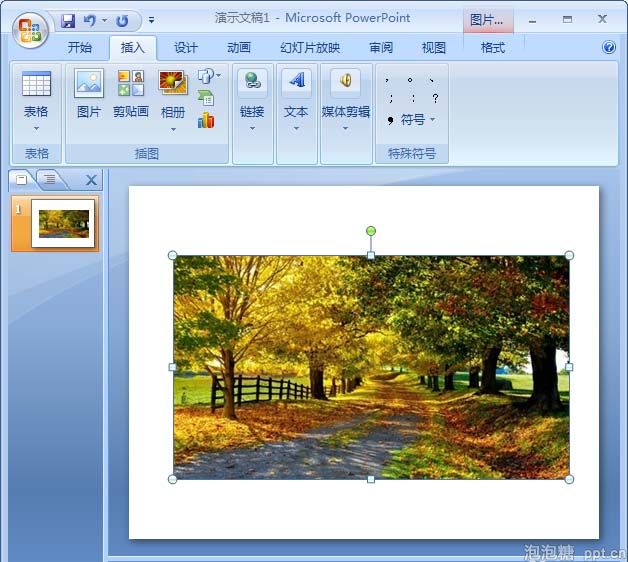Insert a chart from the ribbon
This screenshot has width=628, height=562.
206,120
